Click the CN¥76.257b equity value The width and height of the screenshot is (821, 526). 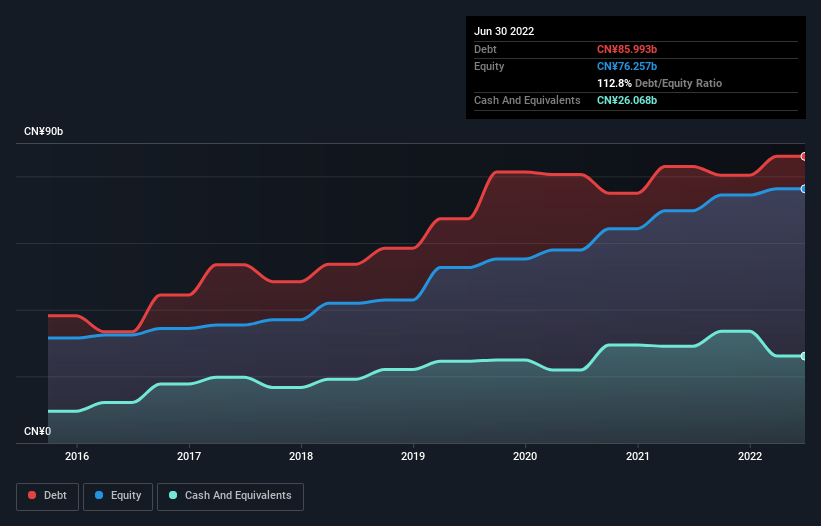(627, 66)
